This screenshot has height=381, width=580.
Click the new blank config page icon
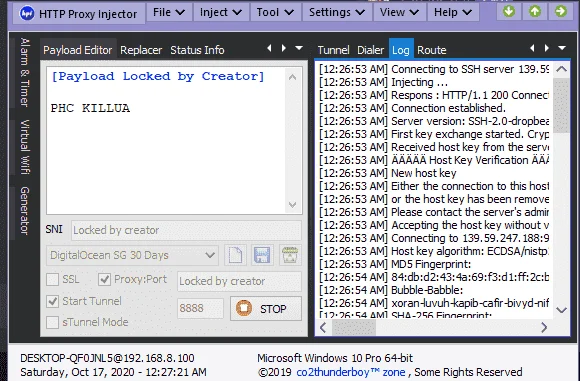(235, 255)
